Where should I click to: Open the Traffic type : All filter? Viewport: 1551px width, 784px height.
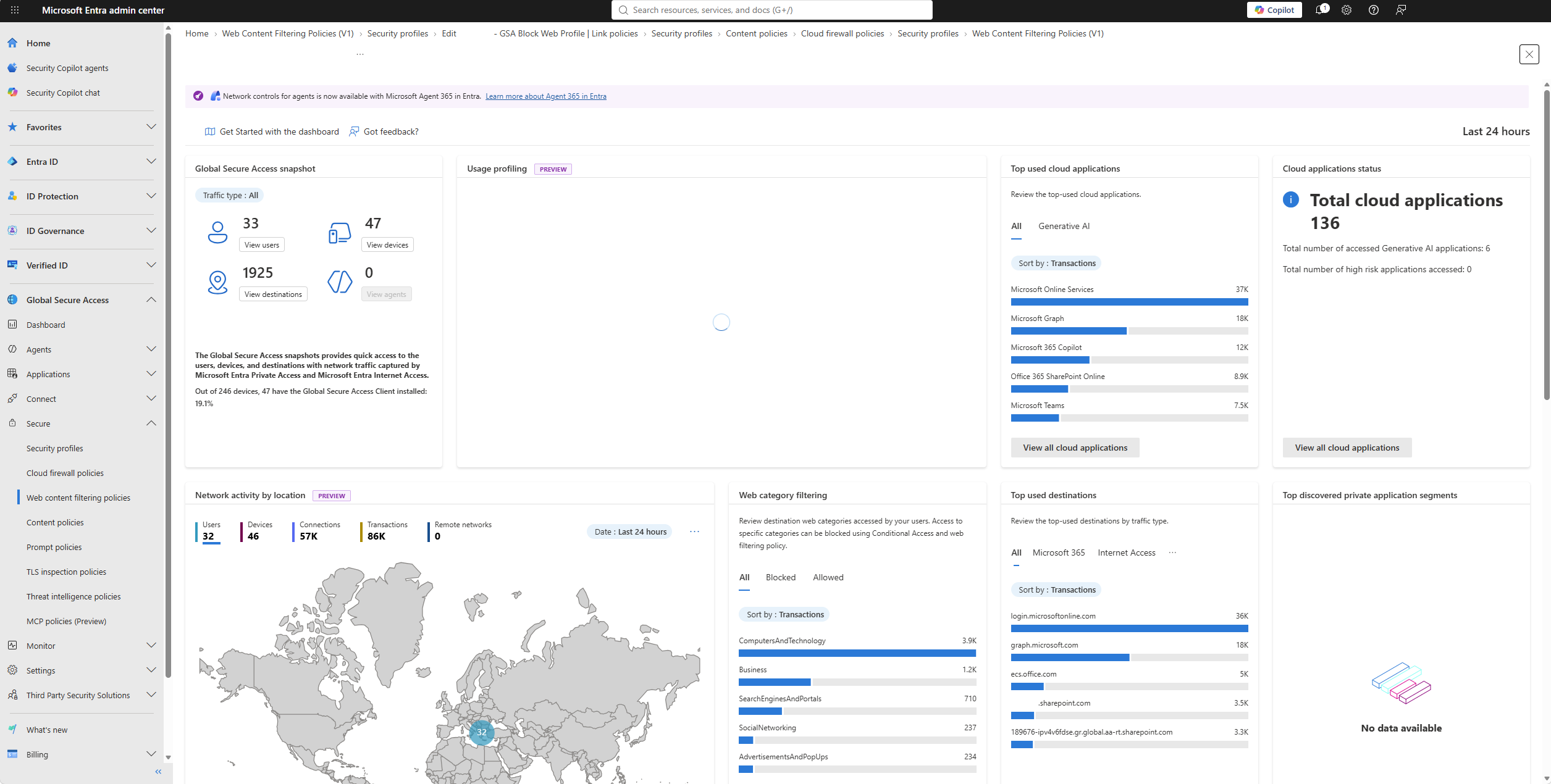click(230, 195)
